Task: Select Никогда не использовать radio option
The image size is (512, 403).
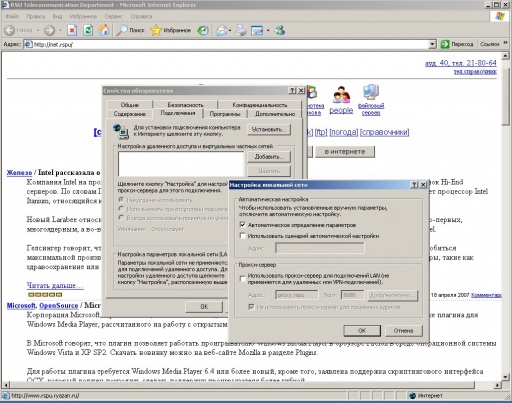Action: tap(121, 200)
